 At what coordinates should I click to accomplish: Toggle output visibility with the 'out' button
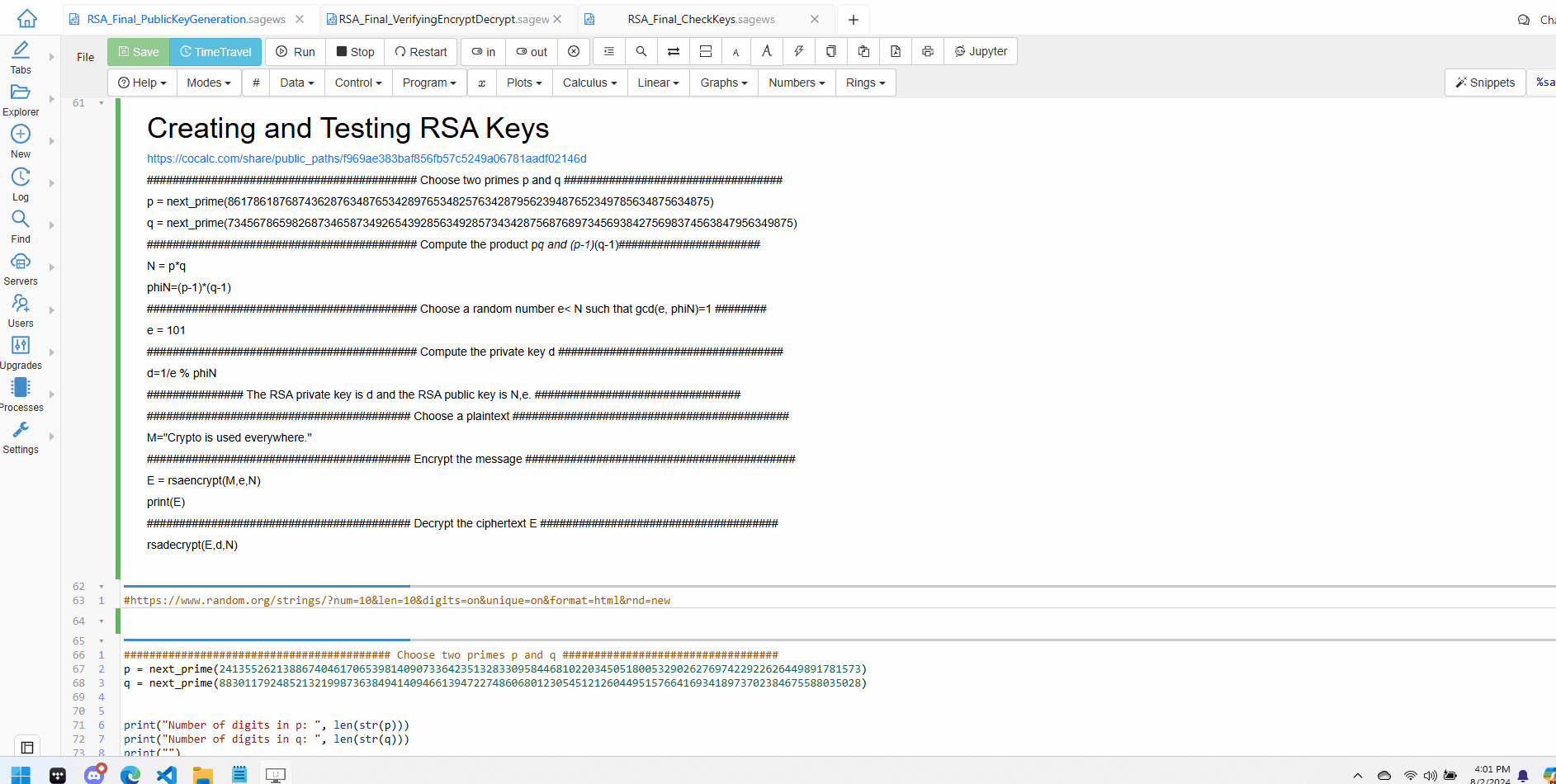tap(532, 52)
